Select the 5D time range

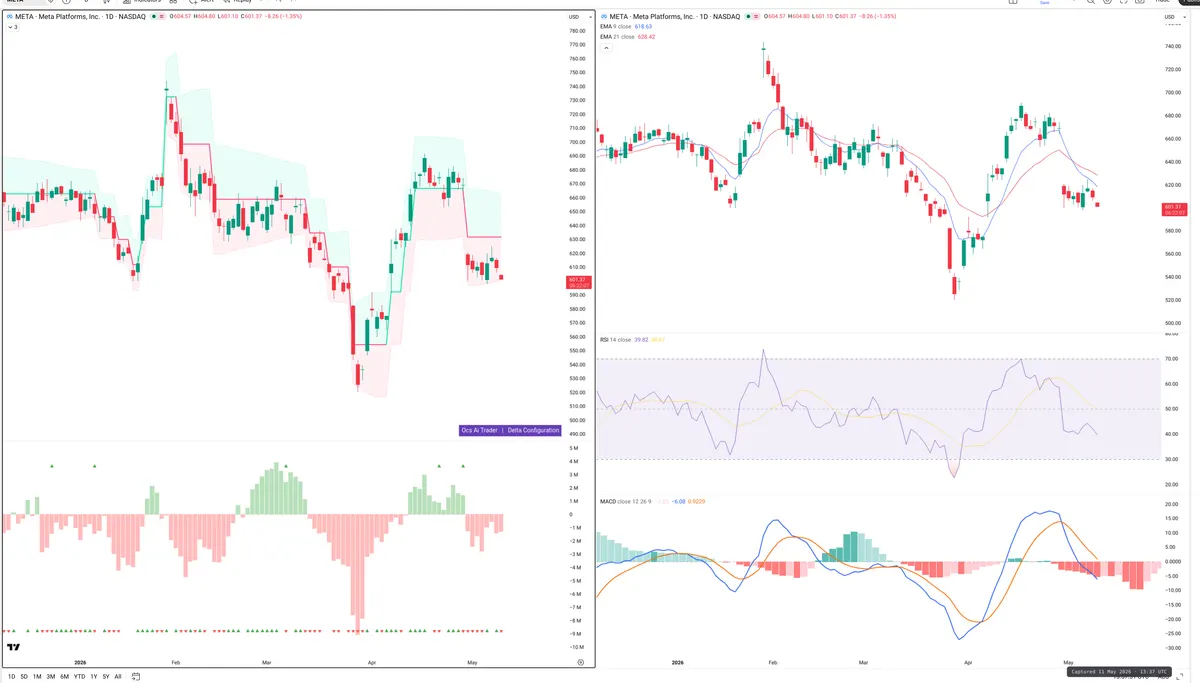coord(24,677)
